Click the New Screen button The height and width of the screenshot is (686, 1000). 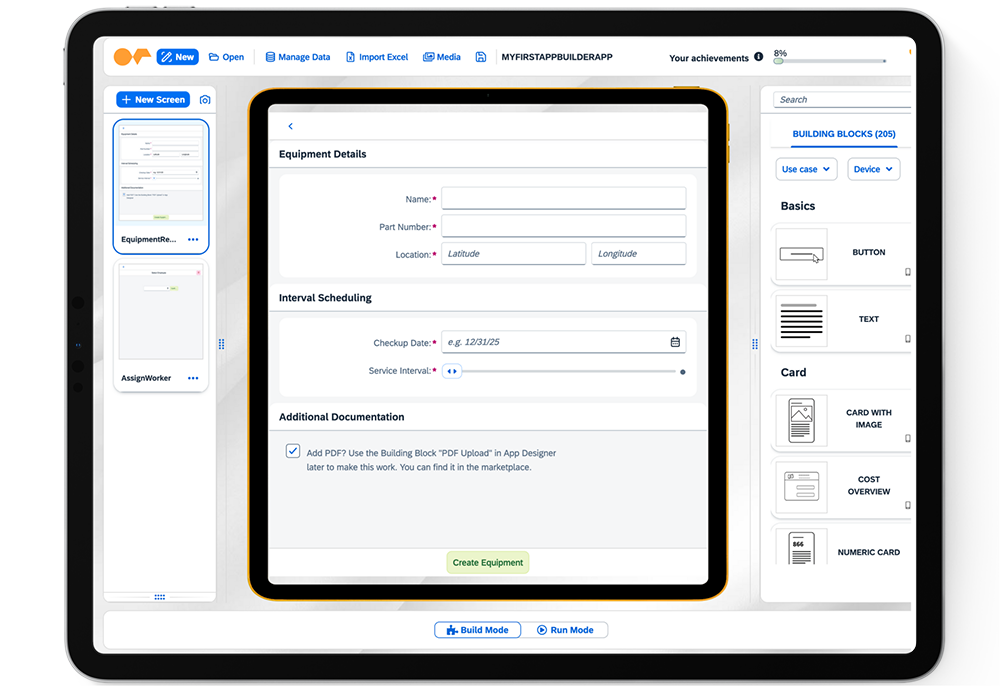click(153, 100)
